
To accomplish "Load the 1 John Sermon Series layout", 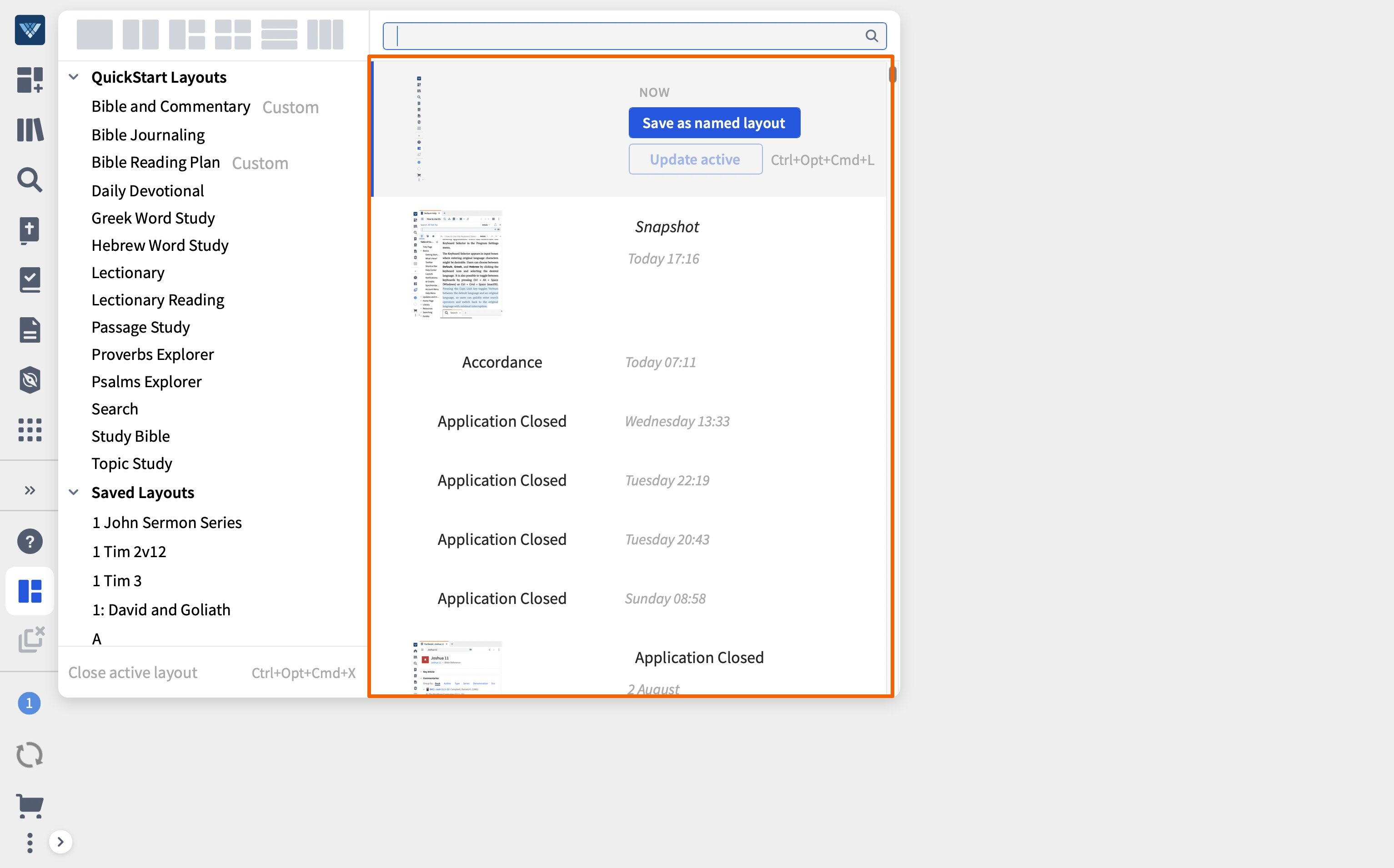I will pos(166,523).
